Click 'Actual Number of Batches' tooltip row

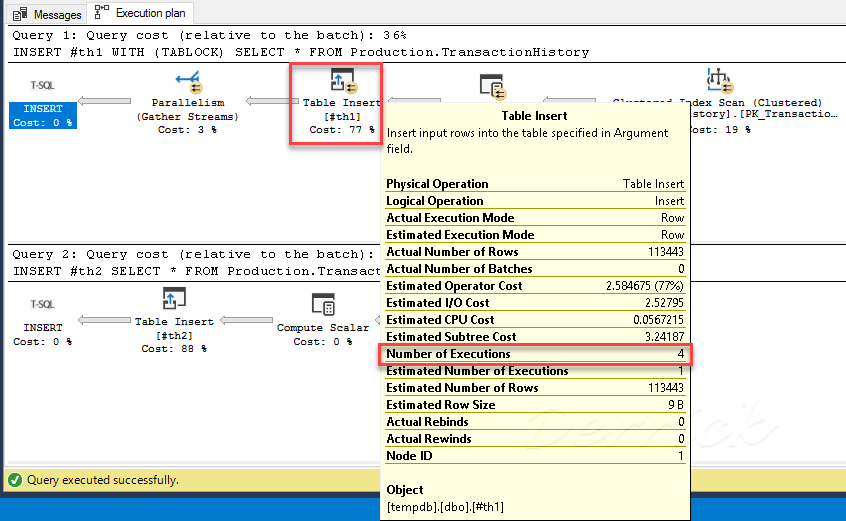[535, 269]
